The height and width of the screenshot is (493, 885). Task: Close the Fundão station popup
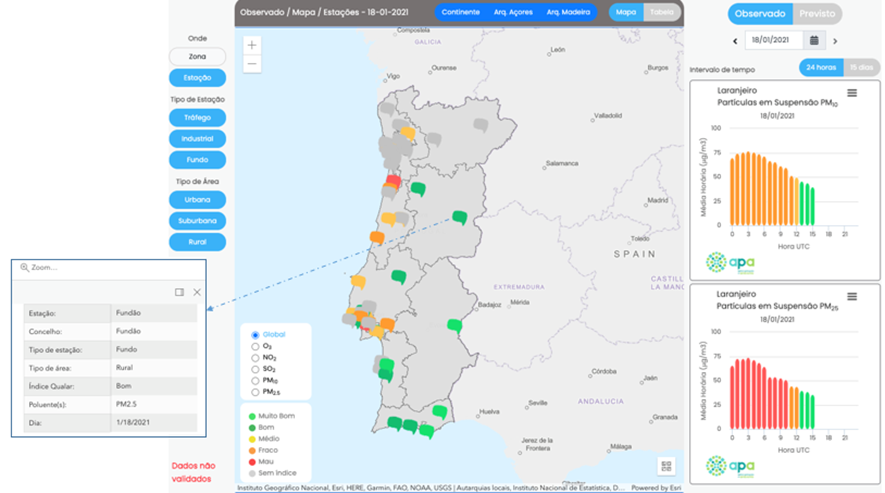[197, 292]
